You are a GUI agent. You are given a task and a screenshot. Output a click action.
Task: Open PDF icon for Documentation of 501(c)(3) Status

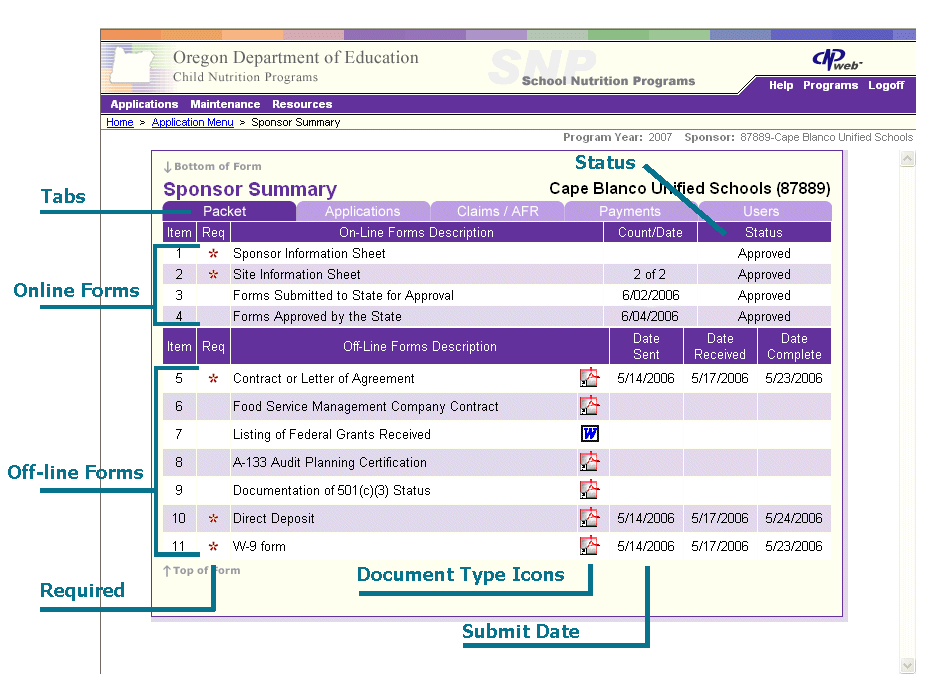click(x=590, y=490)
